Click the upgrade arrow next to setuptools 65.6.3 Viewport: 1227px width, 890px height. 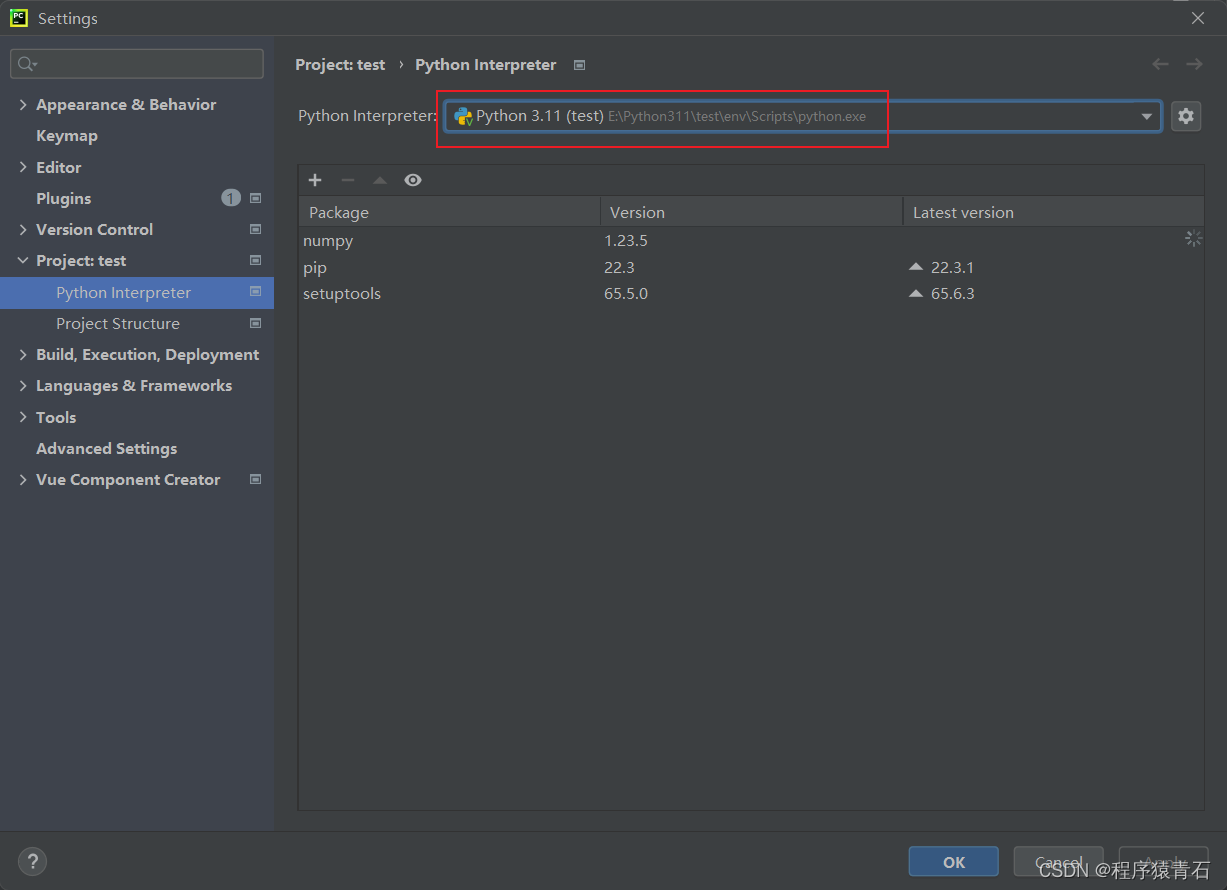(916, 294)
